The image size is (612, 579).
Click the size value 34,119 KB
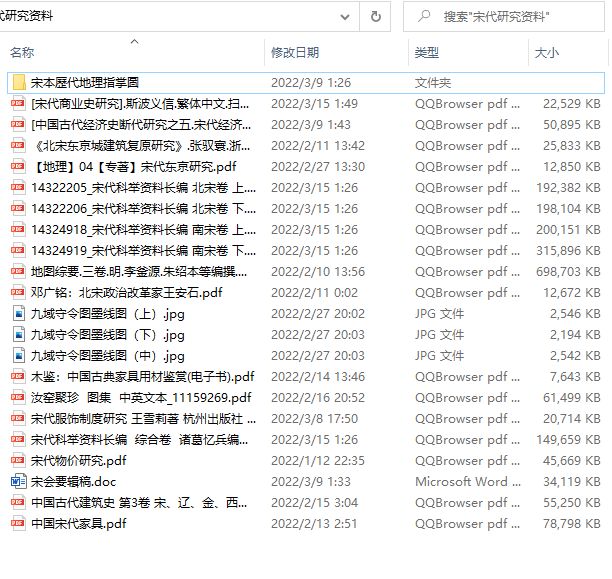click(572, 482)
